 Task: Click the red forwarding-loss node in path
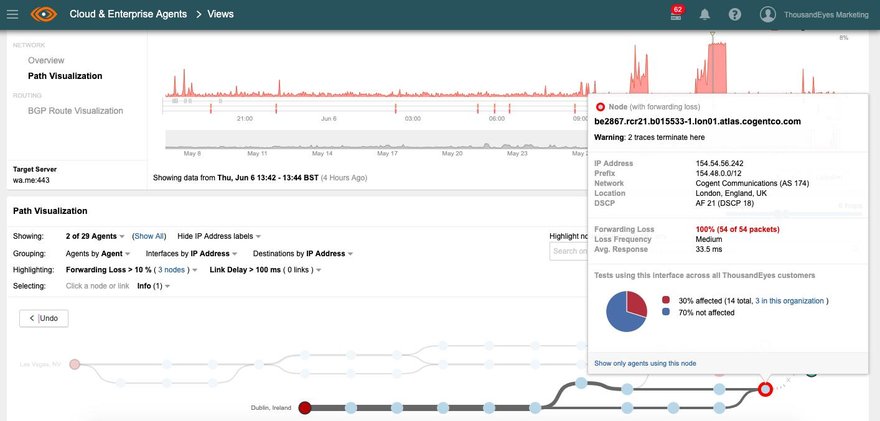(x=764, y=388)
